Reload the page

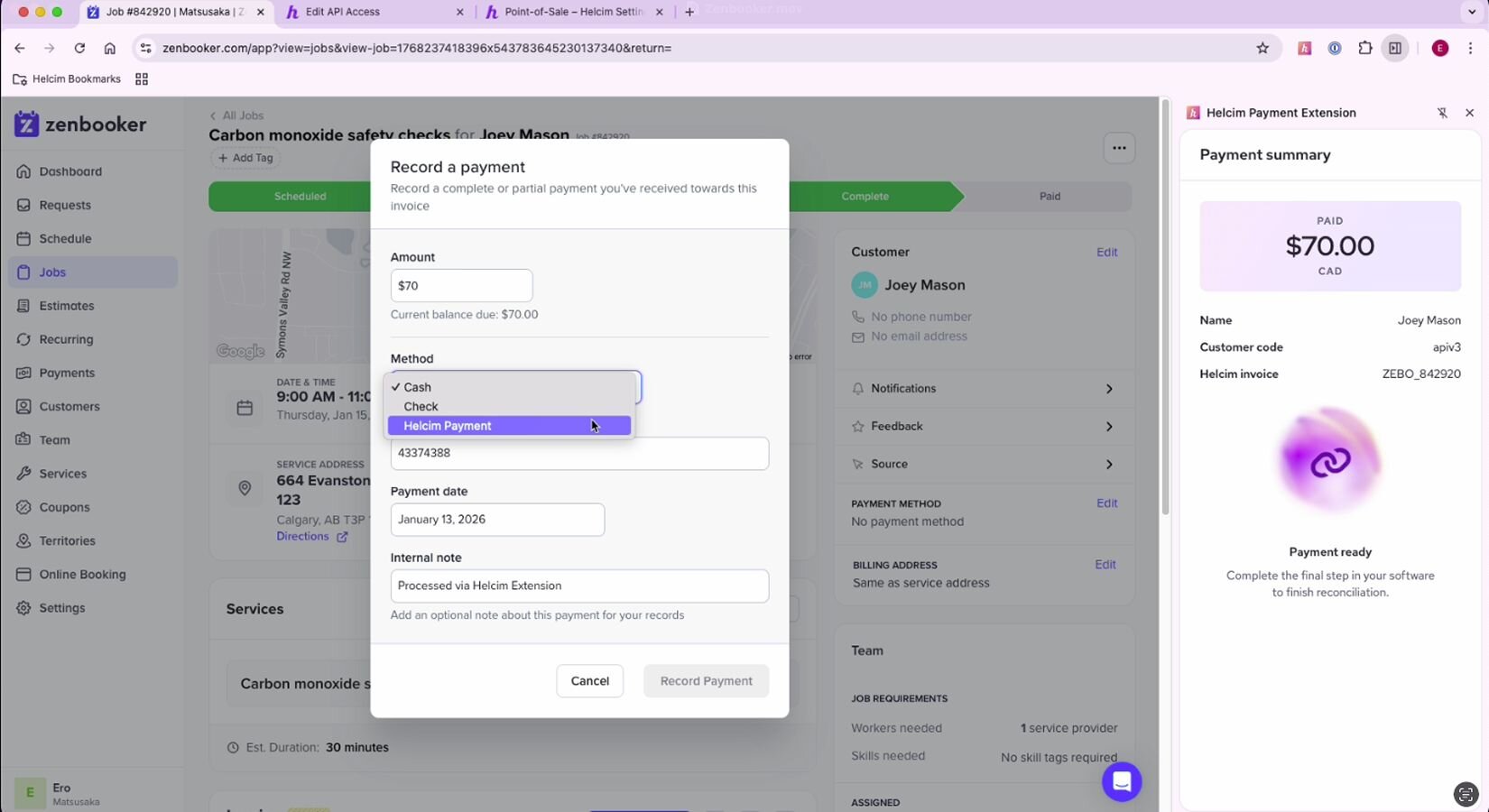pyautogui.click(x=79, y=49)
